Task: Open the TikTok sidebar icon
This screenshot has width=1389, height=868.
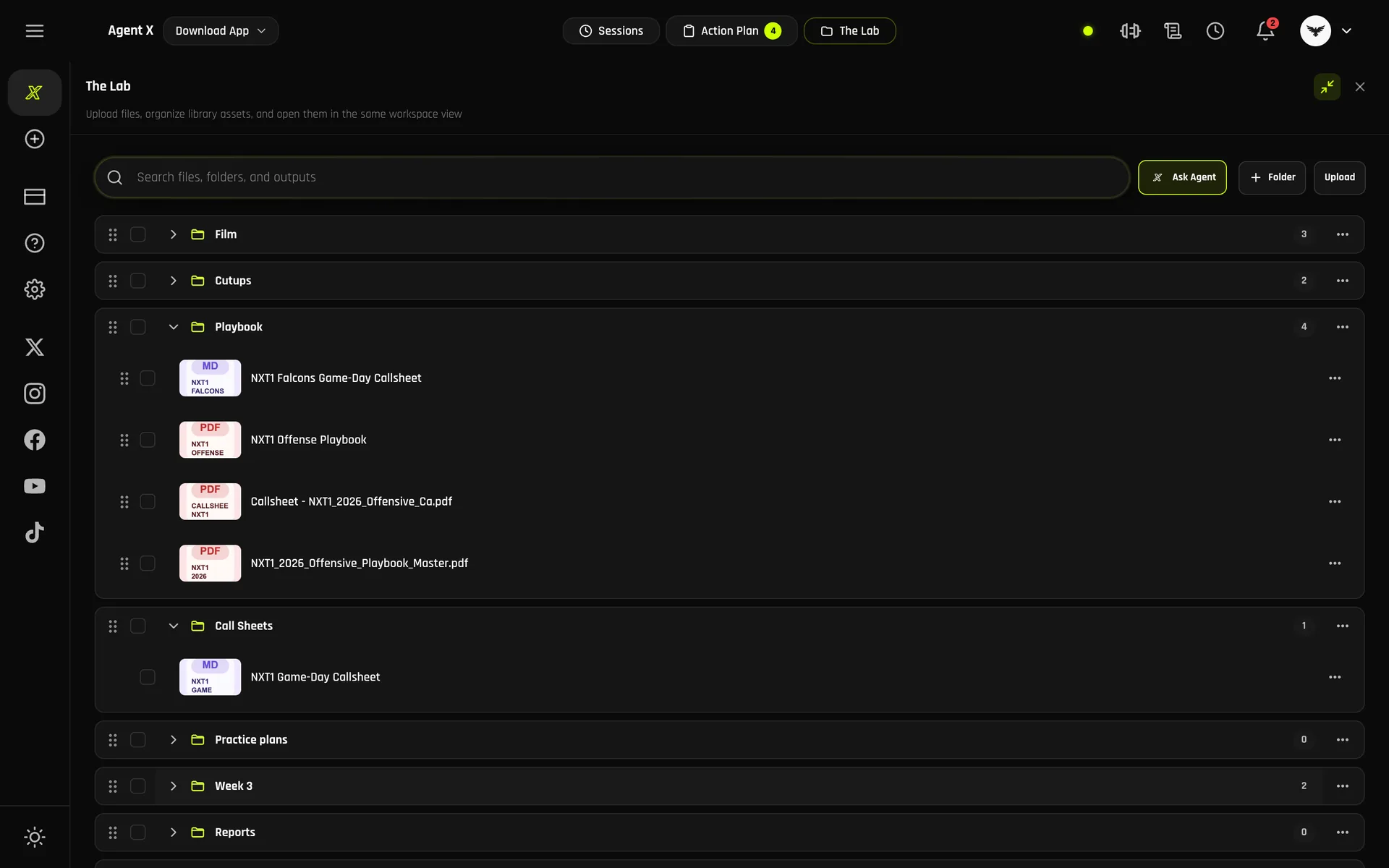Action: [35, 532]
